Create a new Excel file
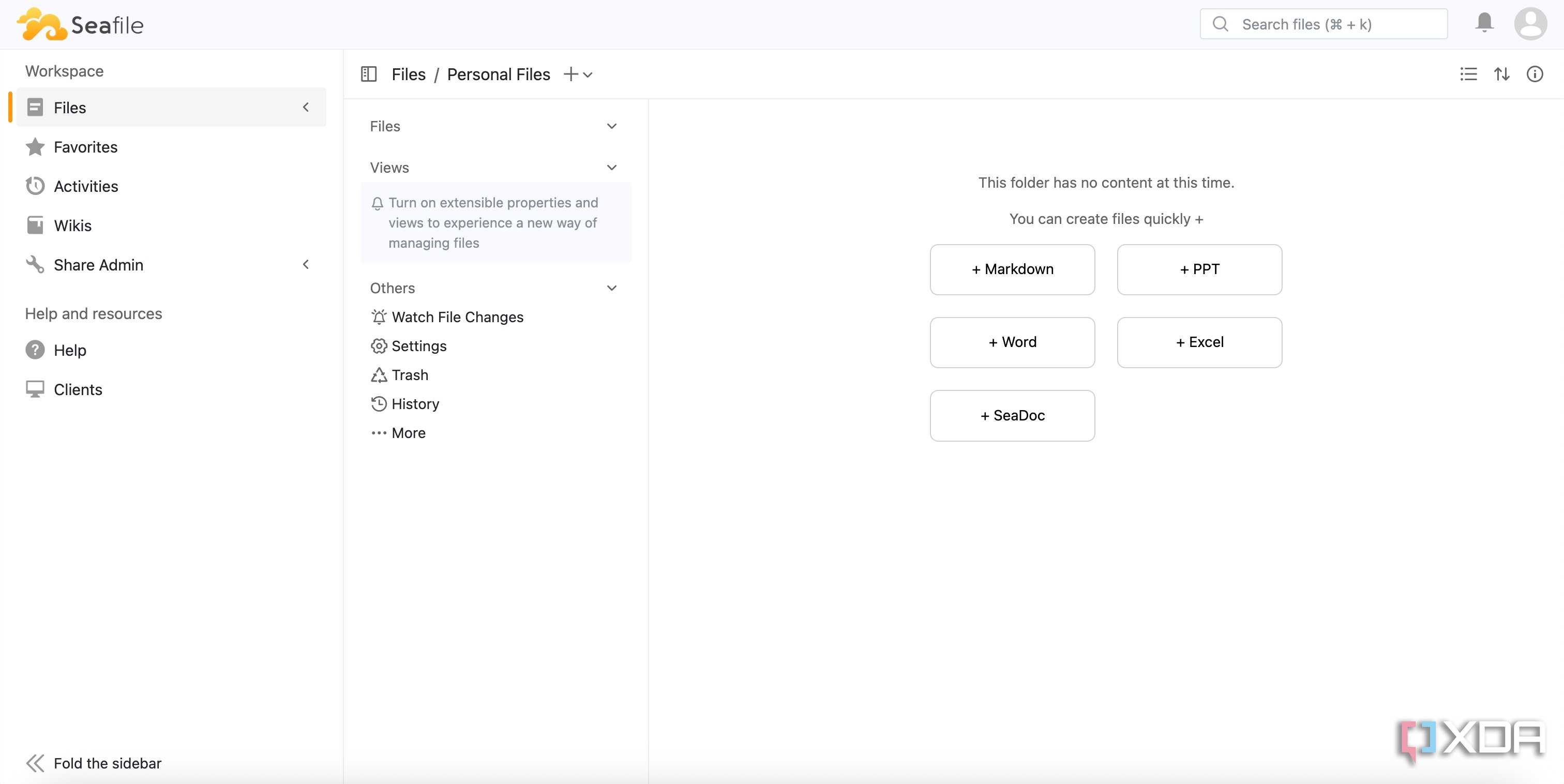The image size is (1564, 784). point(1199,342)
